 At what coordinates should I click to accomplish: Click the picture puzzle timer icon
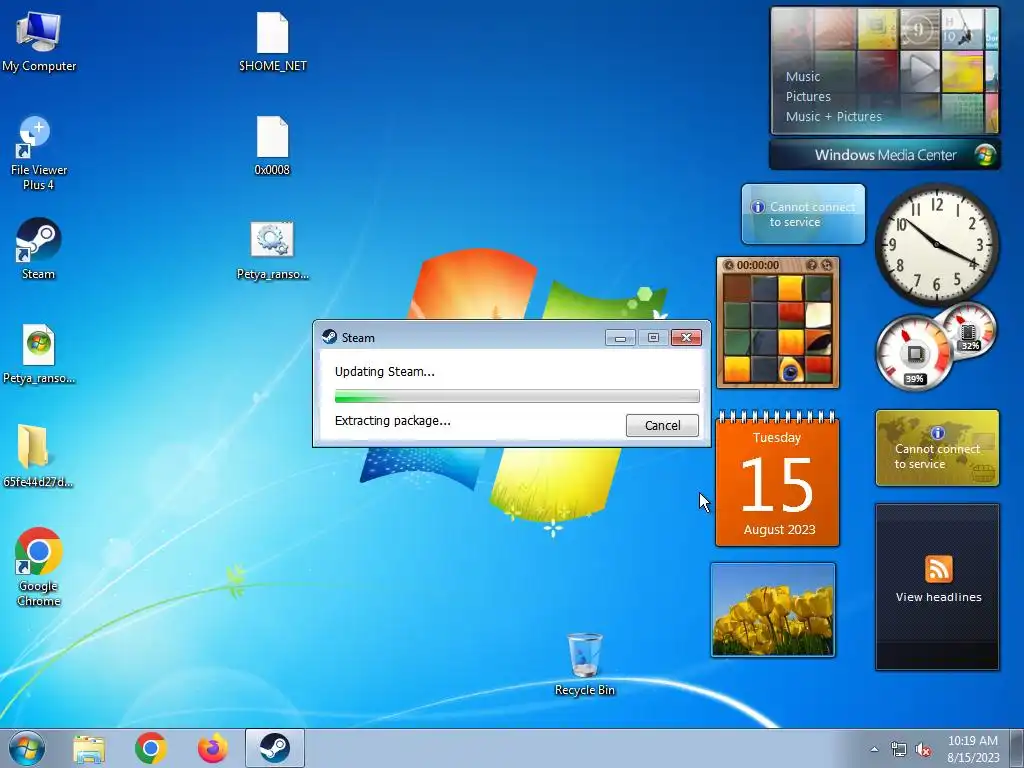point(729,265)
